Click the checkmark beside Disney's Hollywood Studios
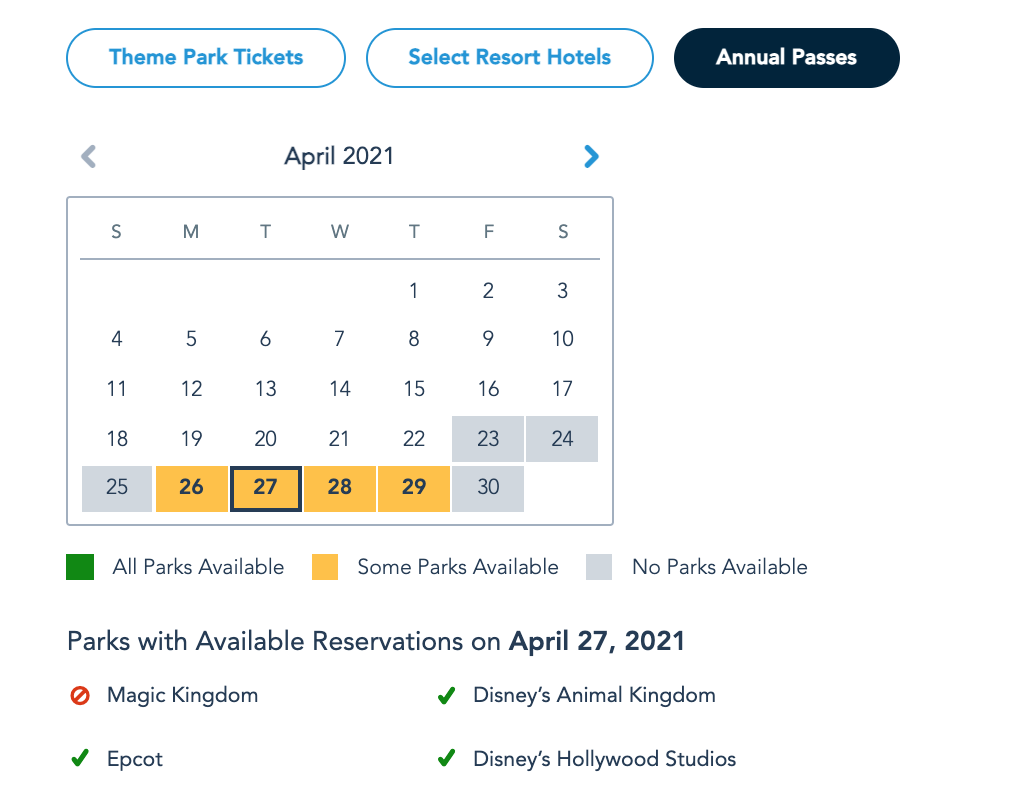 [x=446, y=759]
